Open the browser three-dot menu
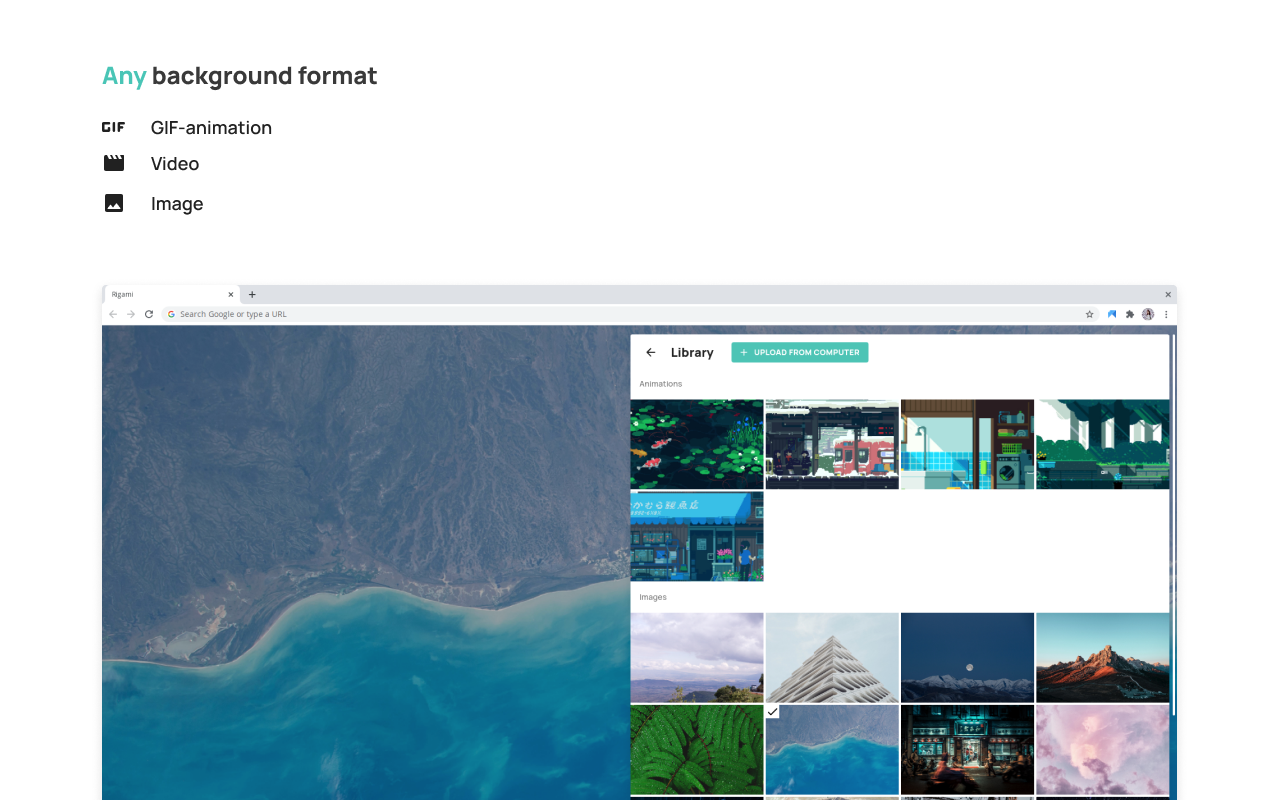 coord(1166,314)
